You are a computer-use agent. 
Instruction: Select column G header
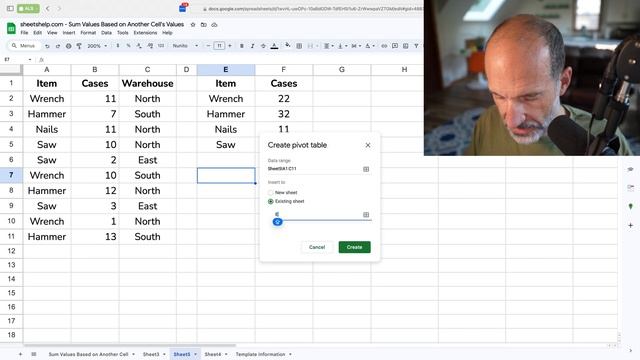point(342,70)
